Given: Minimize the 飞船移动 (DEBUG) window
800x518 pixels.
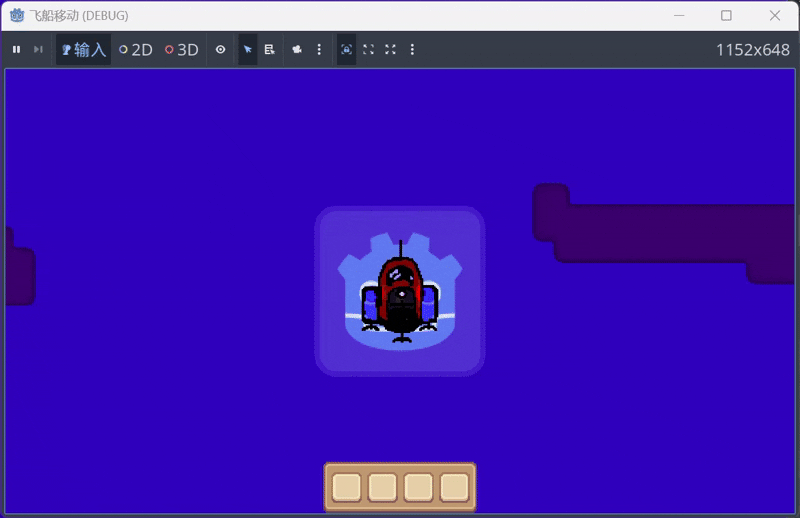Looking at the screenshot, I should tap(679, 16).
